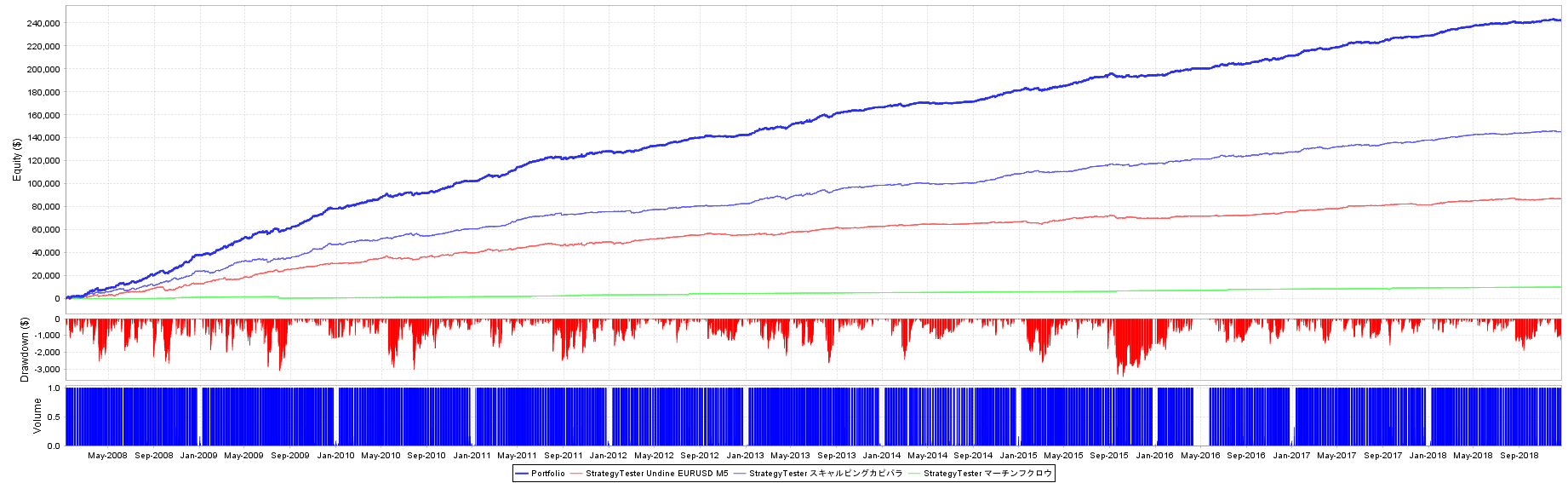
Task: Click the 20,000 equity axis label
Action: (46, 275)
